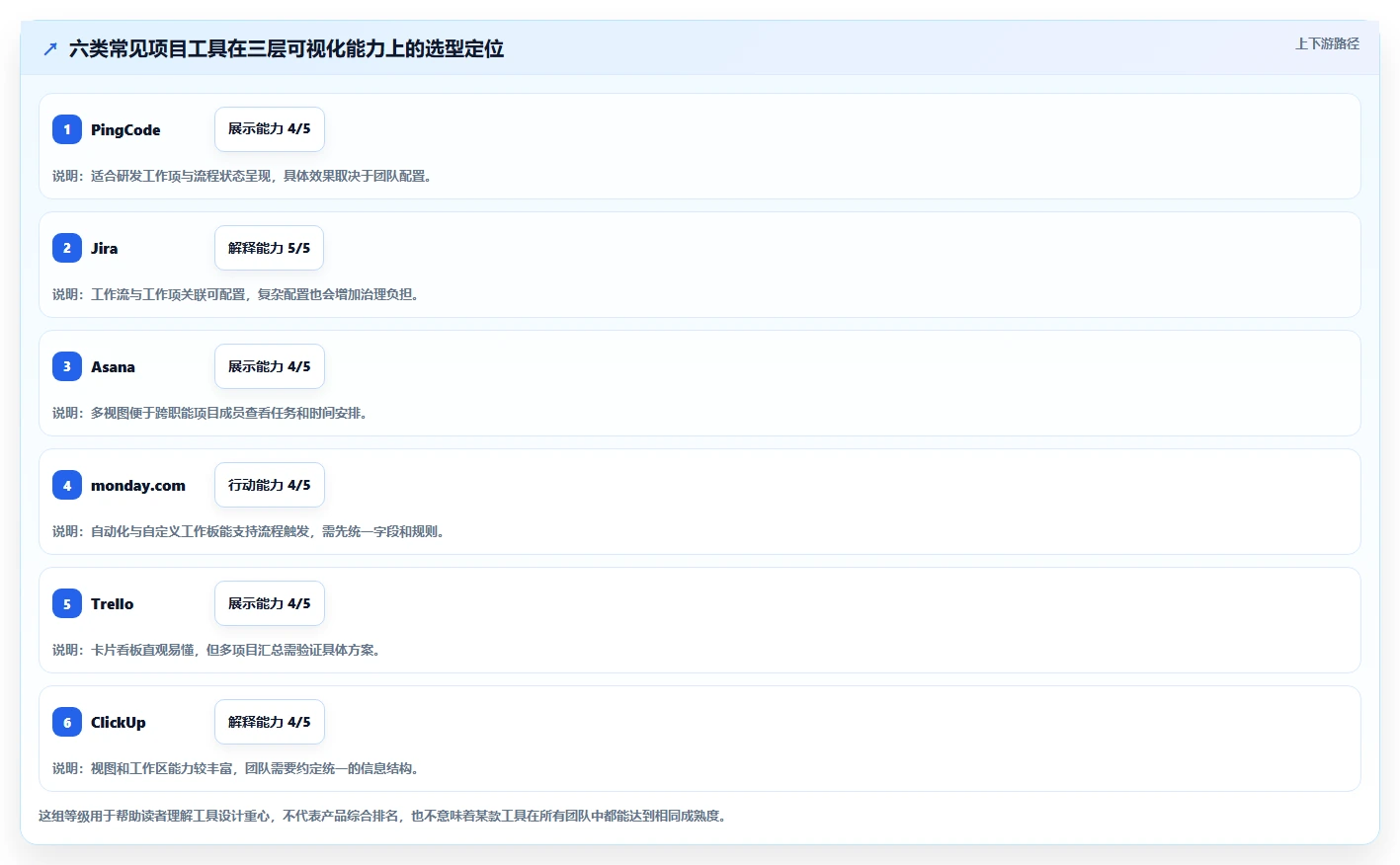Click number badge 5 for Trello

click(67, 603)
